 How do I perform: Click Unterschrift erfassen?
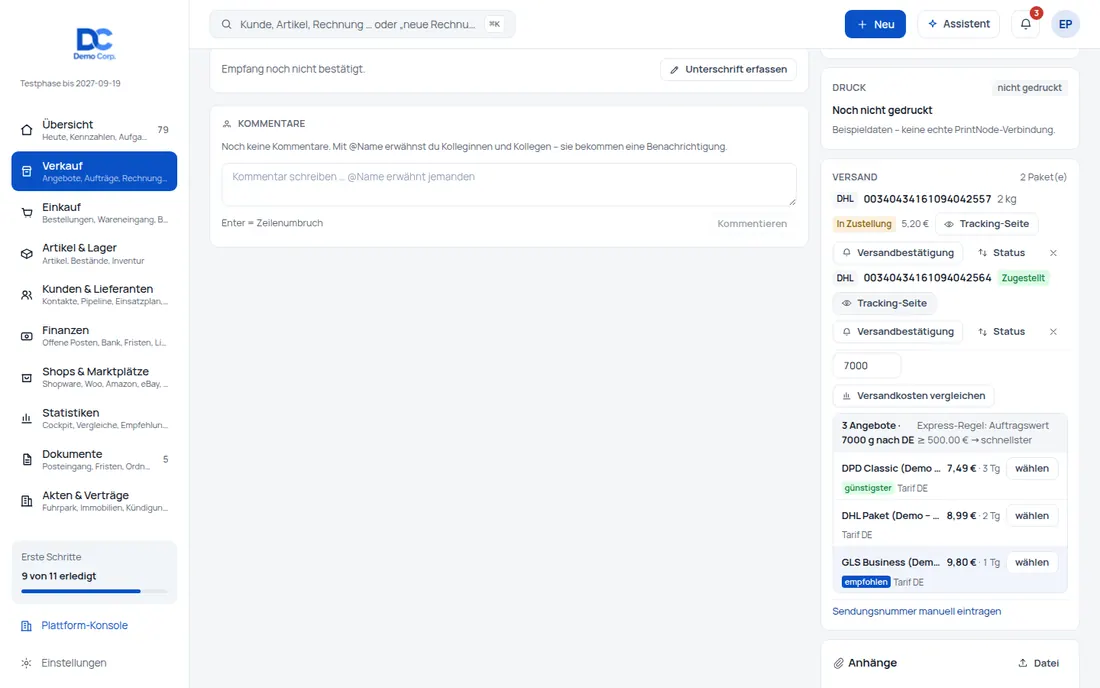(728, 69)
